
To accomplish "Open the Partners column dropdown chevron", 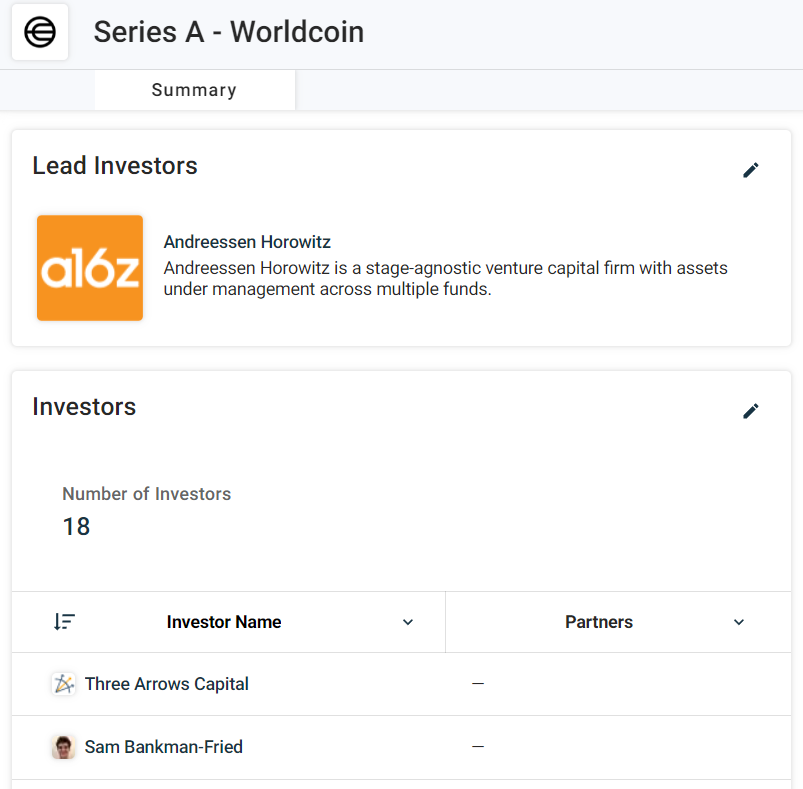I will [739, 622].
